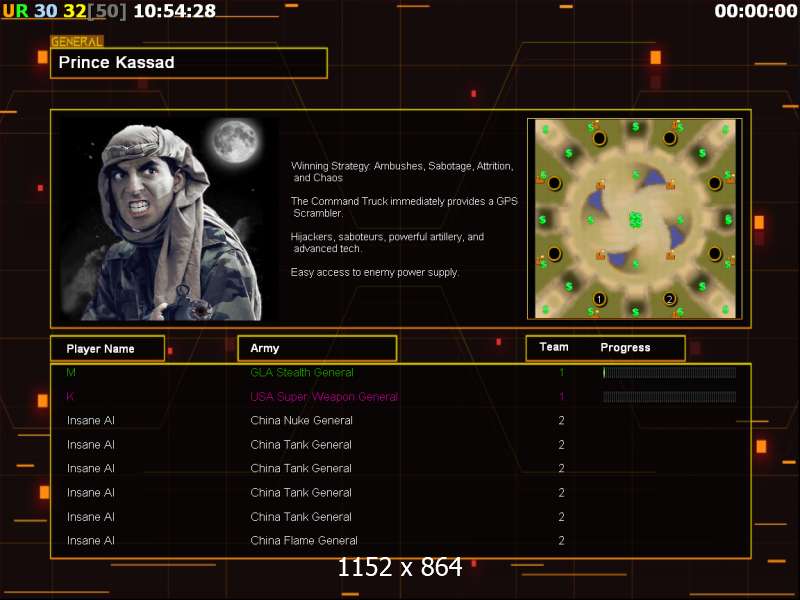Screen dimensions: 800x600
Task: Click Insane AI in China Nuke General row
Action: (x=91, y=420)
